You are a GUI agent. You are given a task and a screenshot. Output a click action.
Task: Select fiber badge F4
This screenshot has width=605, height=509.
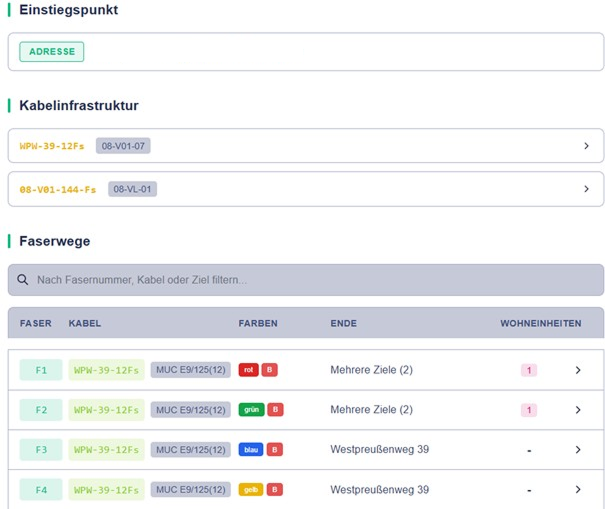[x=41, y=490]
